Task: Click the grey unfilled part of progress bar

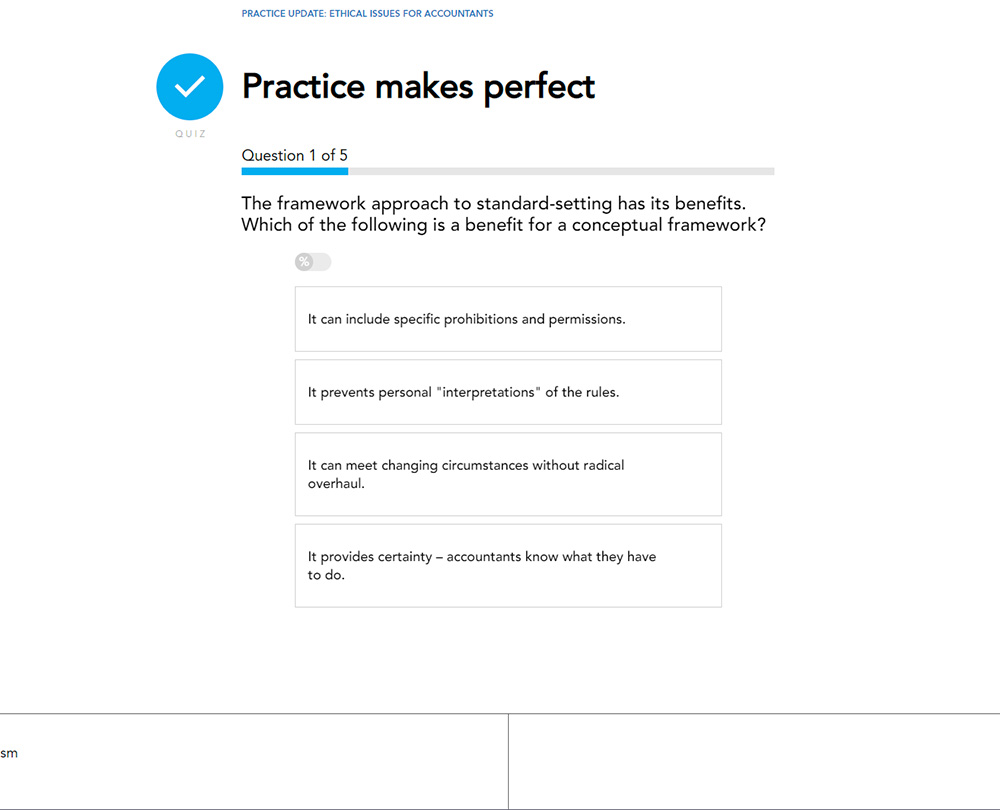Action: click(560, 171)
